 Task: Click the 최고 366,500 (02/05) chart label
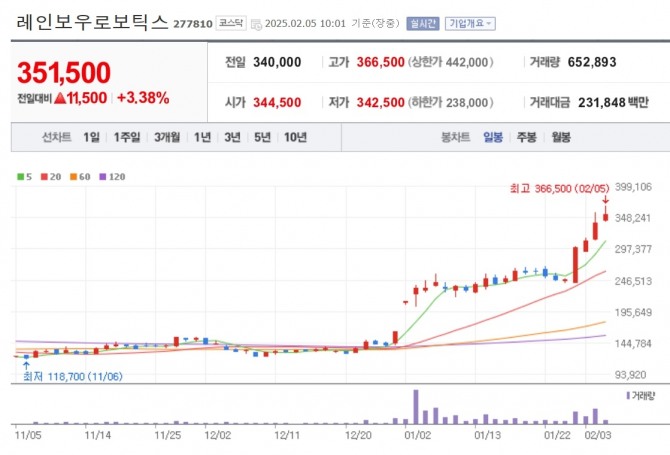tap(559, 188)
